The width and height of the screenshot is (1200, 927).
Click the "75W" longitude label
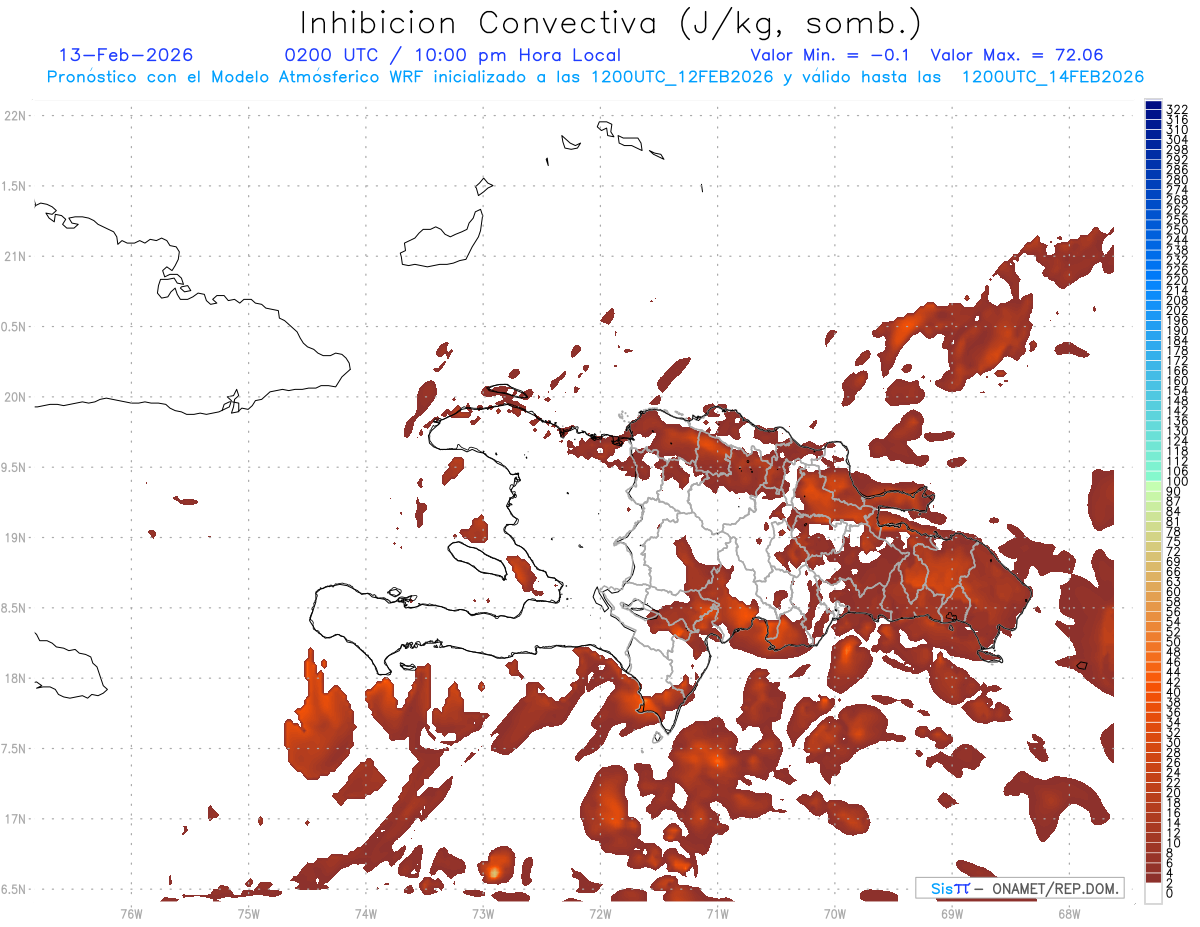(x=248, y=913)
